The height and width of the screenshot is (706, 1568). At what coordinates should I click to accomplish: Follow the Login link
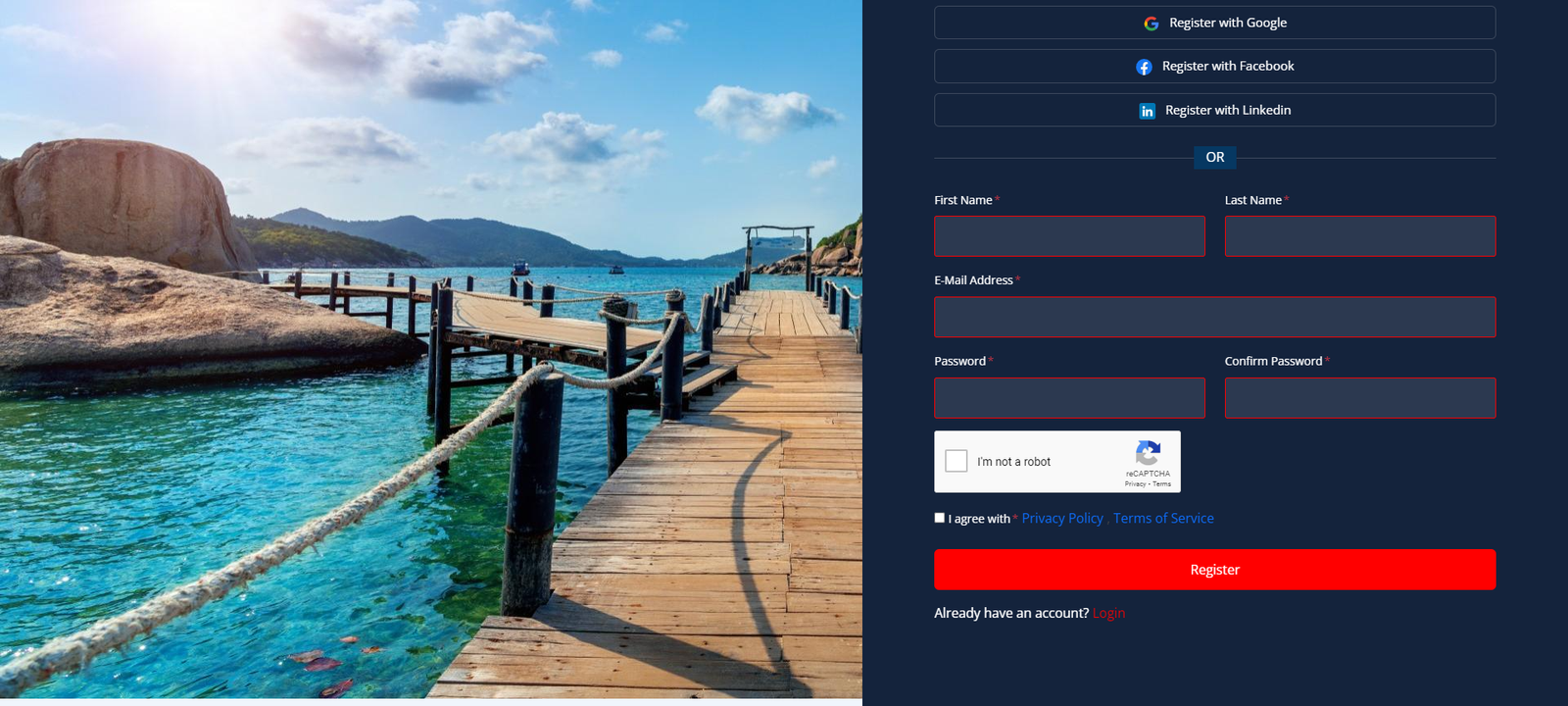click(1108, 614)
